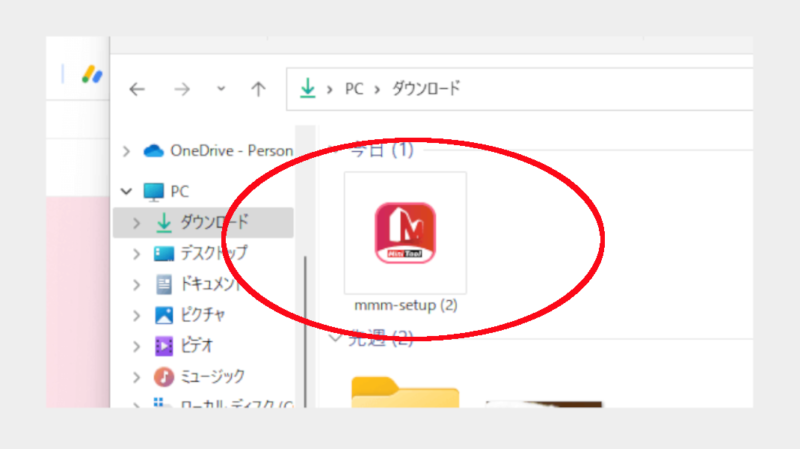Expand the ミュージック tree node

136,378
